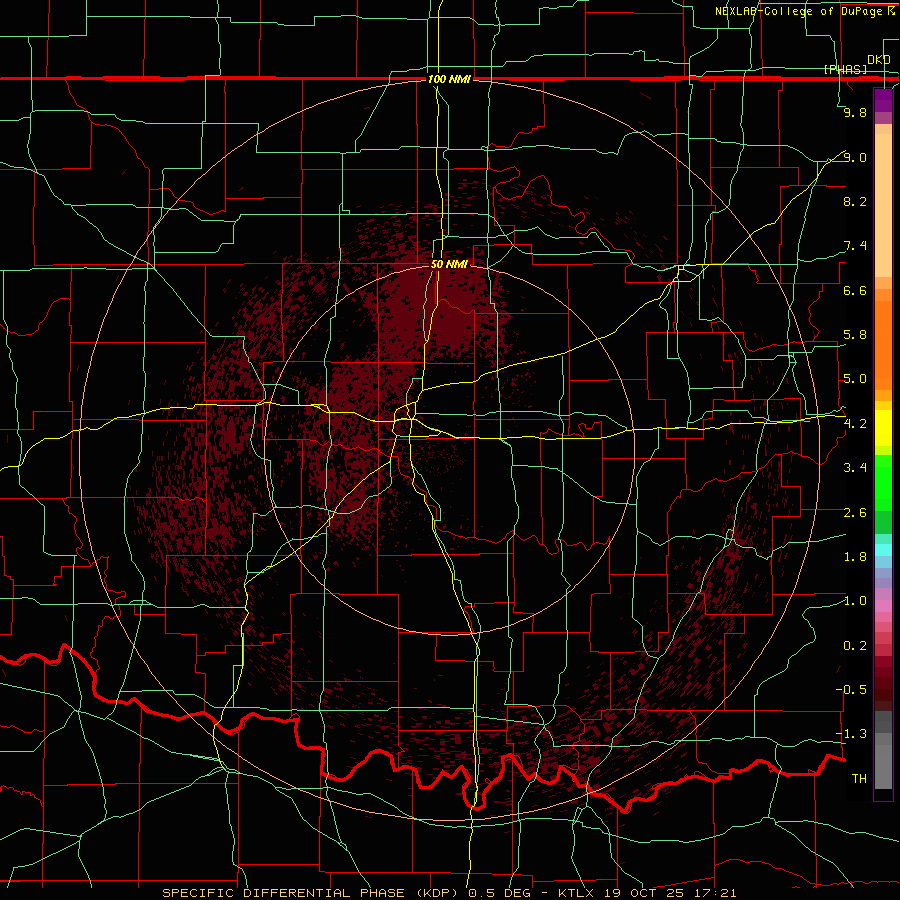Pick the bright green segment of the color bar
This screenshot has height=900, width=900.
883,483
